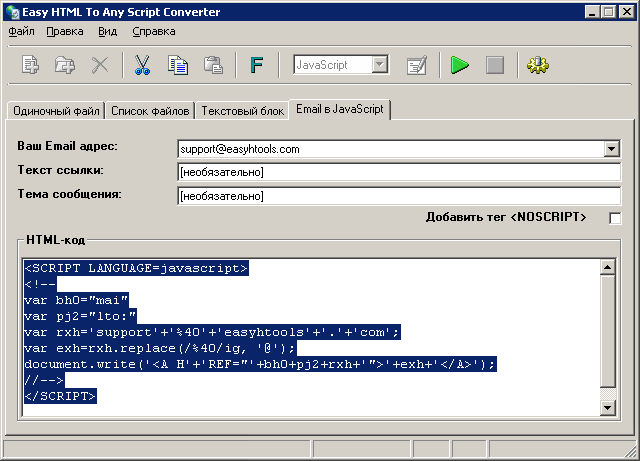Click the gray Stop square button

coord(495,65)
